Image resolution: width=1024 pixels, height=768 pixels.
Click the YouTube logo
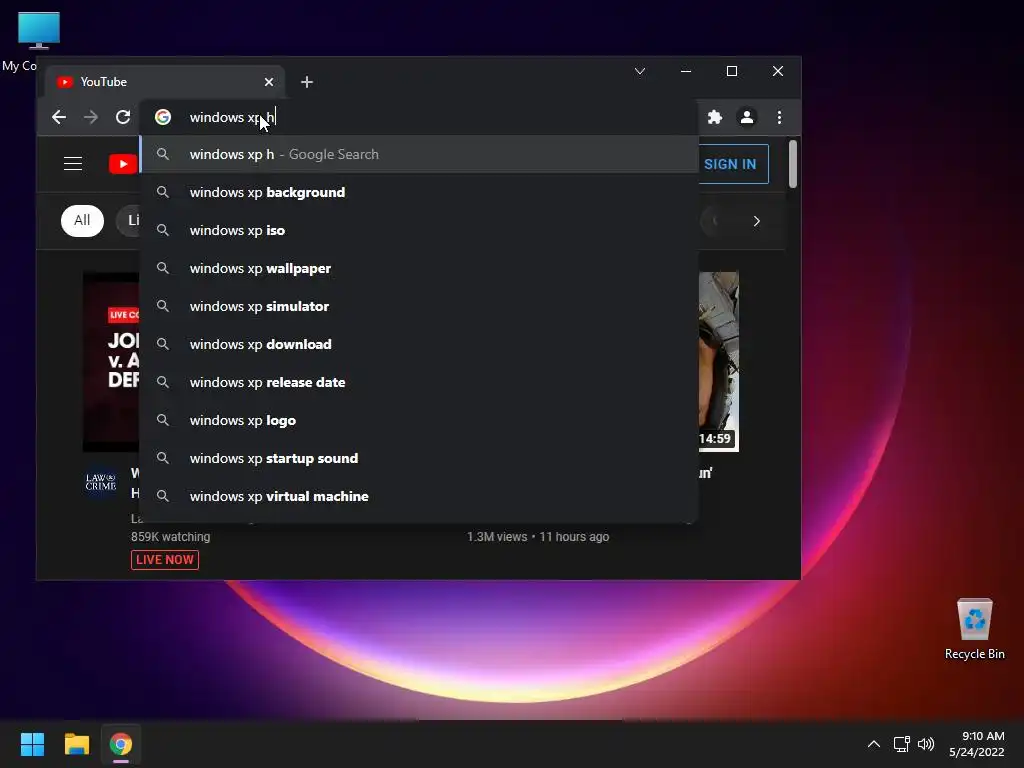click(x=123, y=163)
